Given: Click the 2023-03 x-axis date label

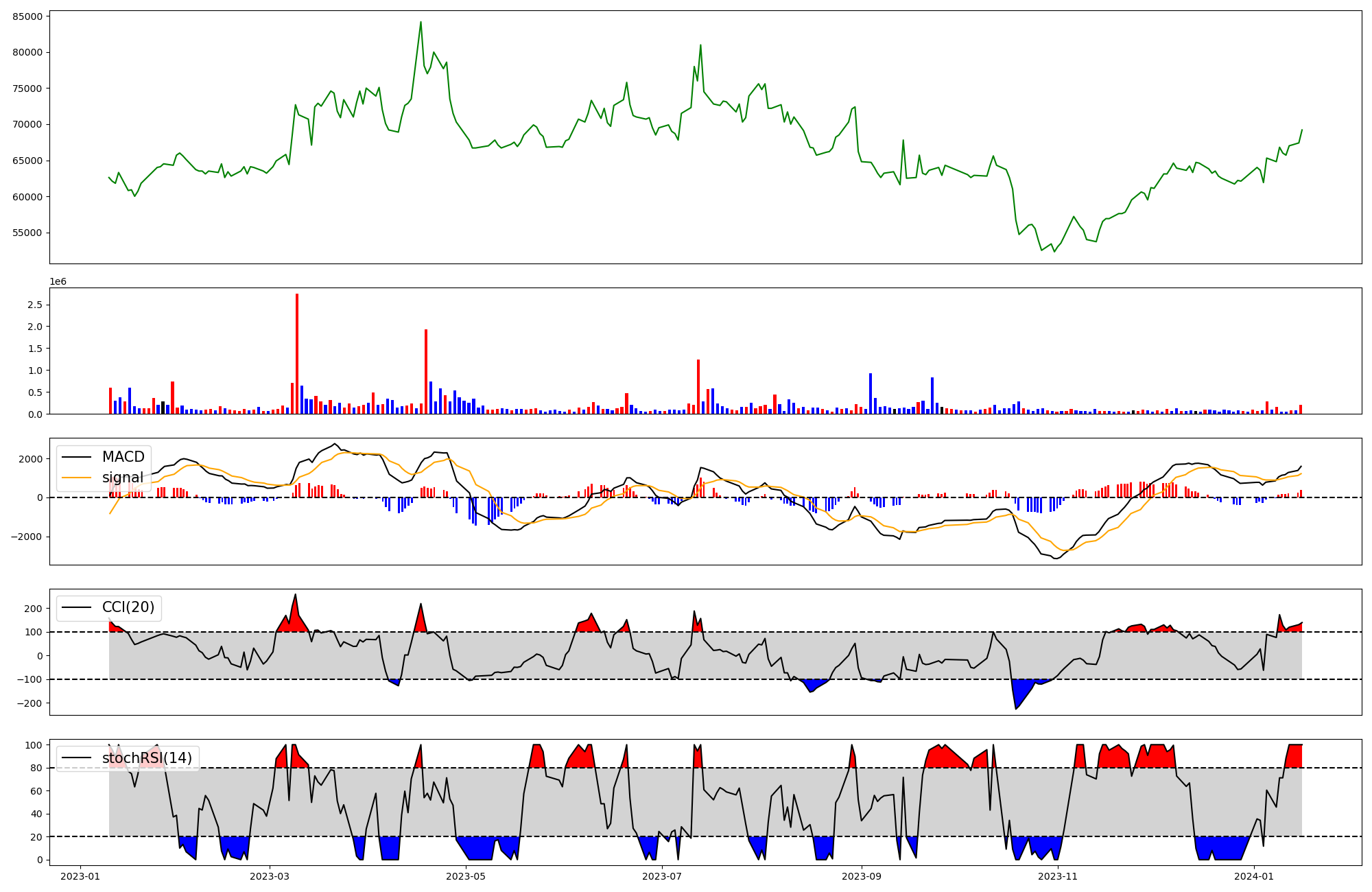Looking at the screenshot, I should coord(270,876).
